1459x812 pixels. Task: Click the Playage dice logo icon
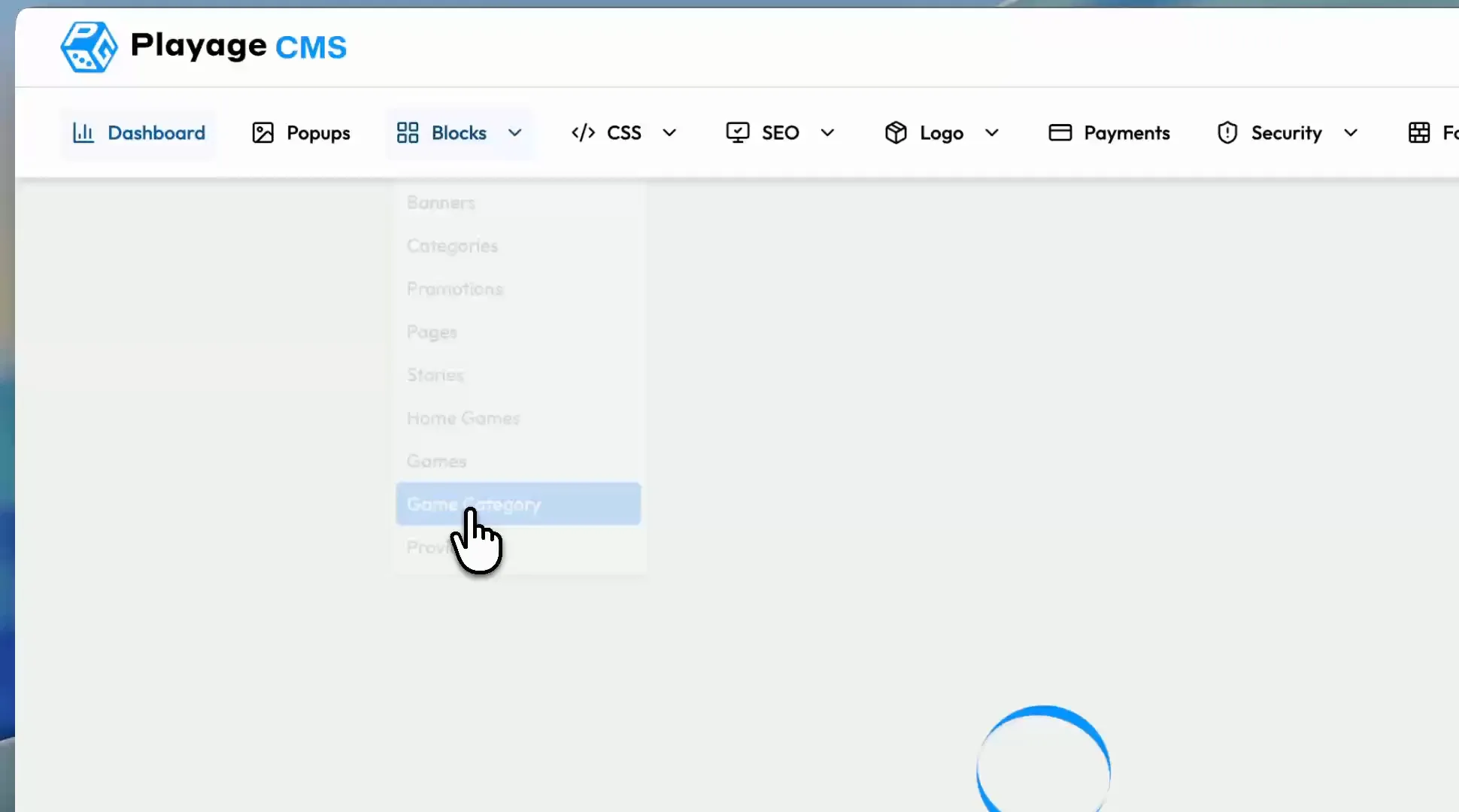pos(89,47)
